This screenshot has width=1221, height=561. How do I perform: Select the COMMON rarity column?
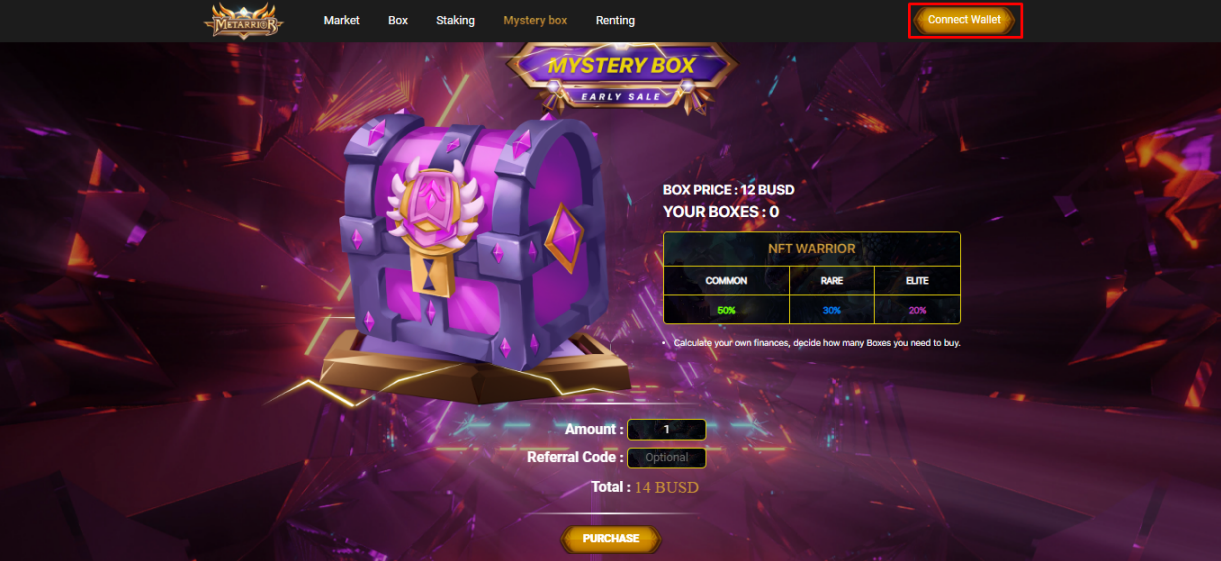coord(726,281)
